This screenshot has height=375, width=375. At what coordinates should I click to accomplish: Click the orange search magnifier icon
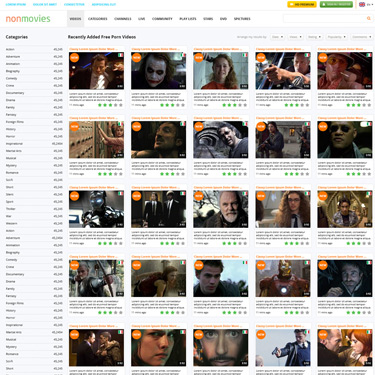(368, 18)
